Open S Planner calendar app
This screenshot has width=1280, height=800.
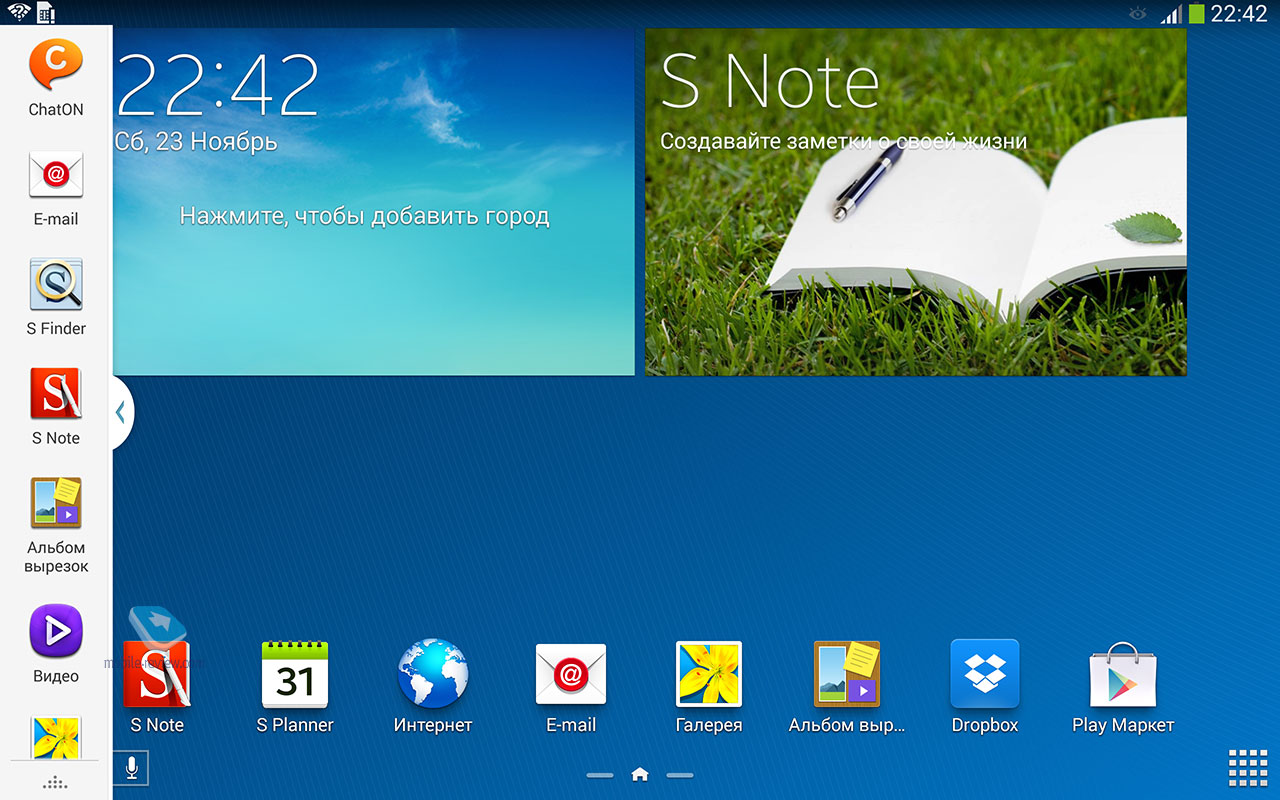[295, 687]
